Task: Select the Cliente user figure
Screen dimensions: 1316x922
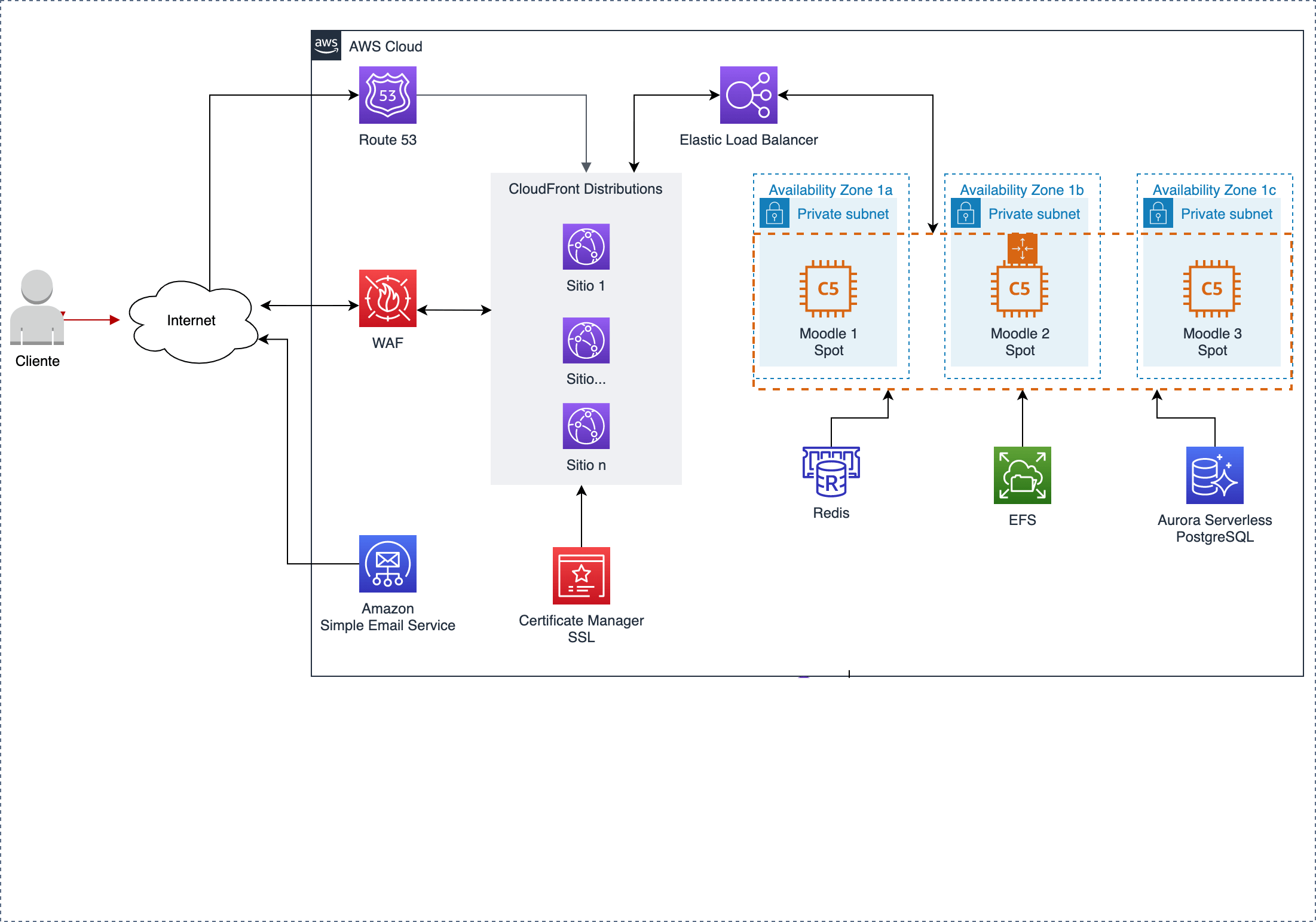Action: (x=37, y=307)
